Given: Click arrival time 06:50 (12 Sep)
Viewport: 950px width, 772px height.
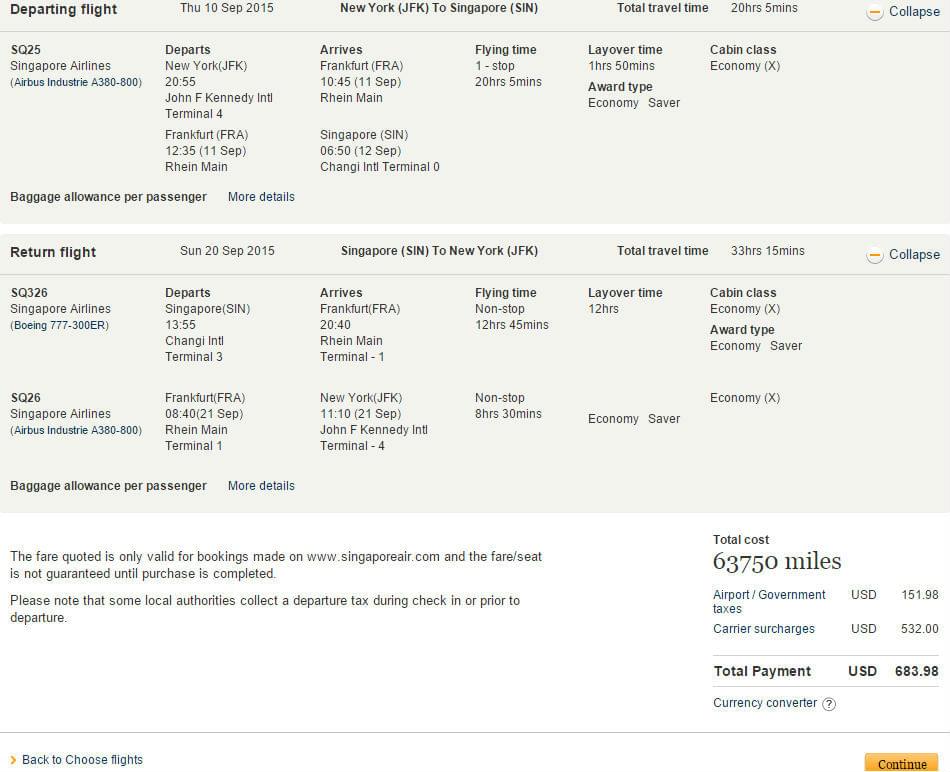Looking at the screenshot, I should 360,151.
